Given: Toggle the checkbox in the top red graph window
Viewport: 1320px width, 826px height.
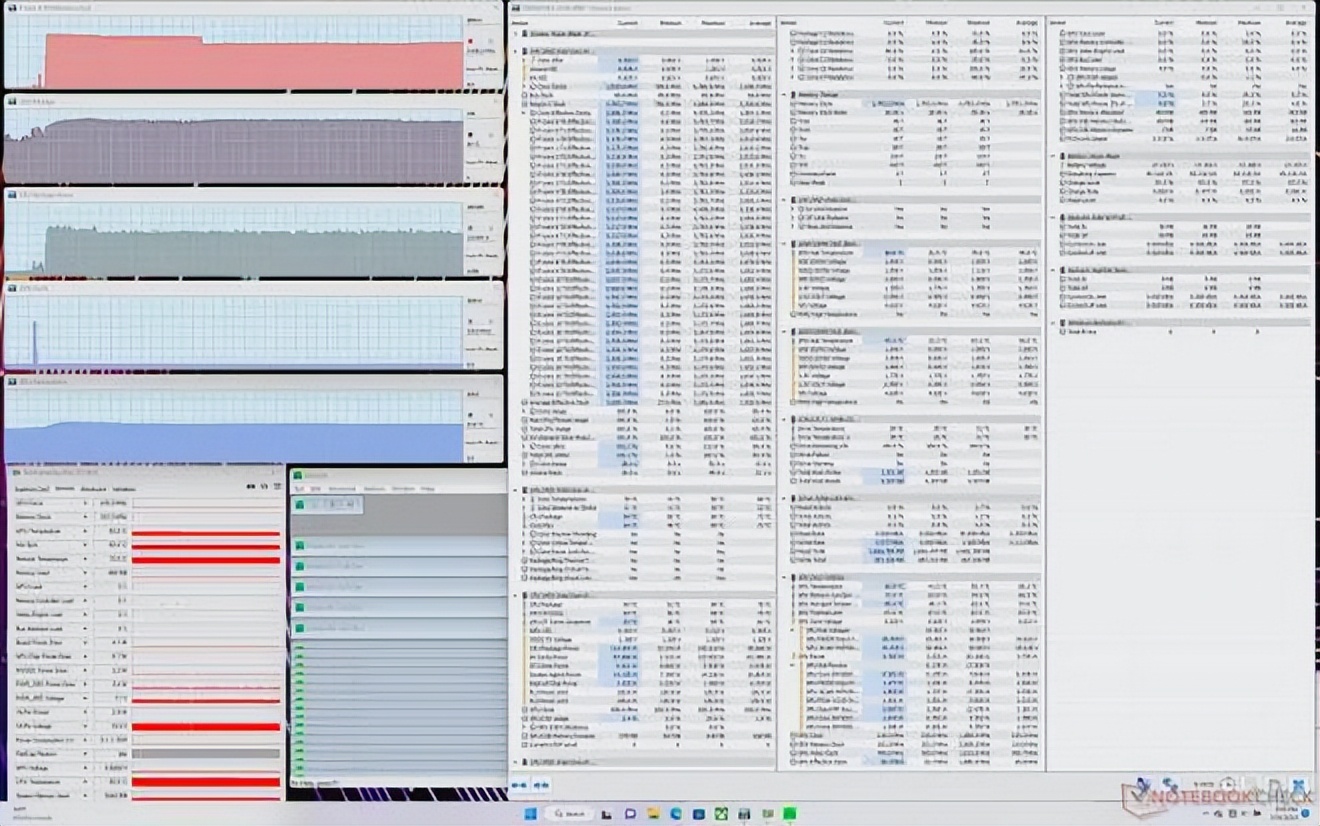Looking at the screenshot, I should pos(491,41).
